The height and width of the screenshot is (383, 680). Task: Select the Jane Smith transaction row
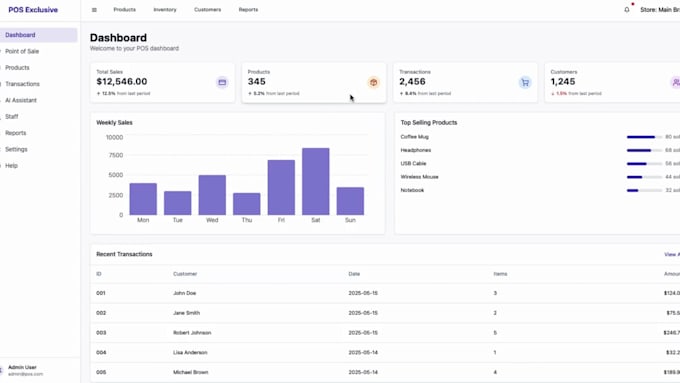(x=385, y=313)
